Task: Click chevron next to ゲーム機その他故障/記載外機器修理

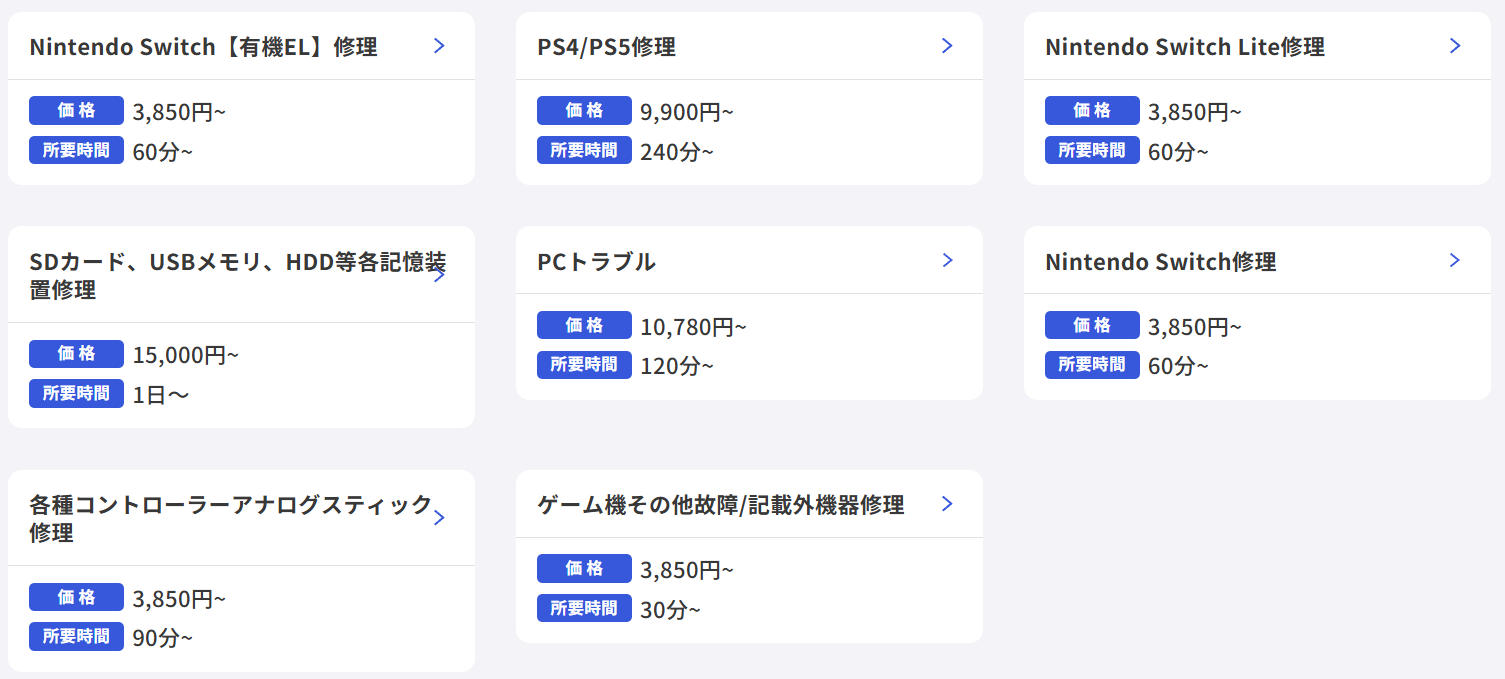Action: [948, 504]
